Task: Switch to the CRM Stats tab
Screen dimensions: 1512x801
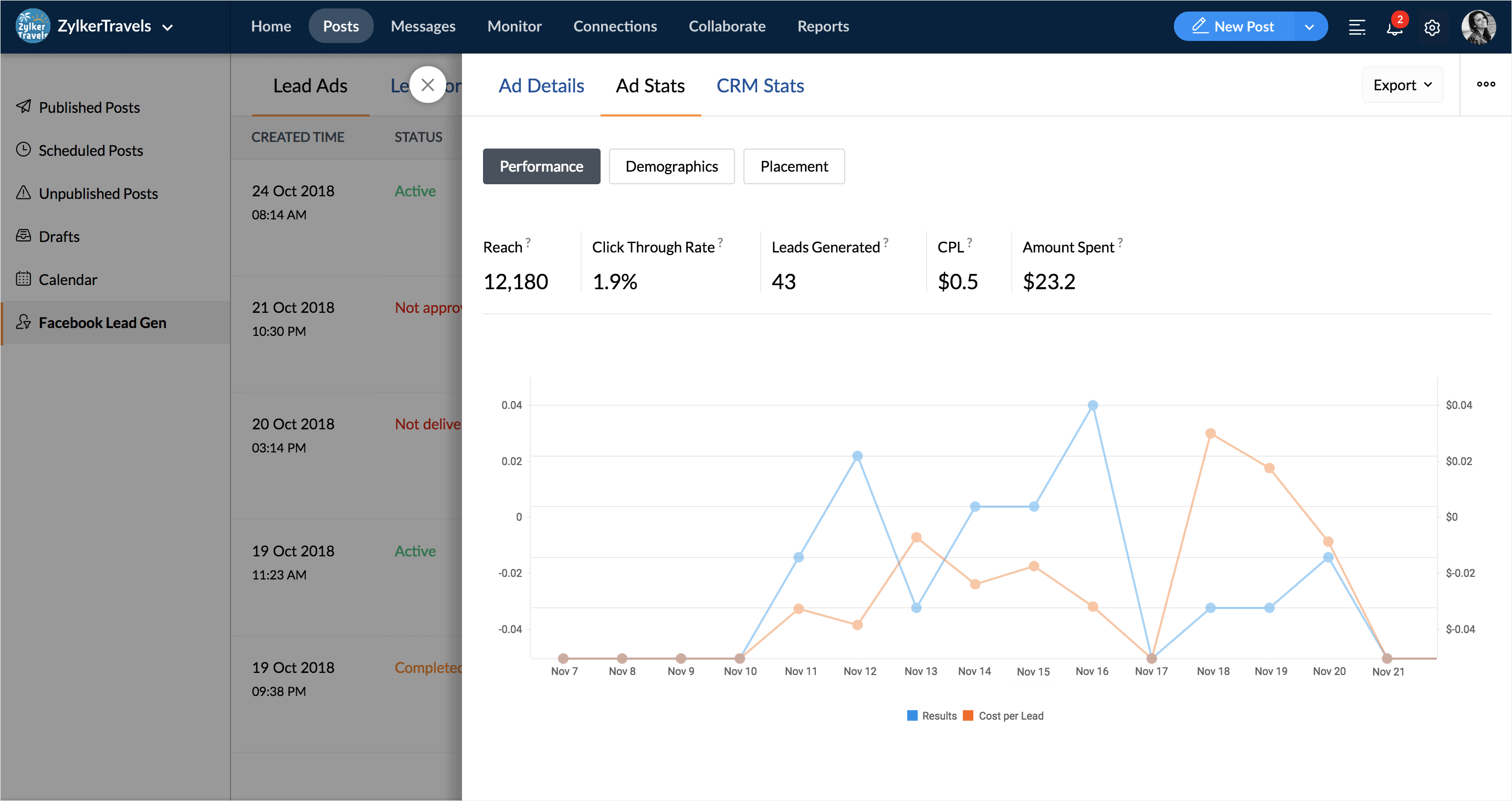Action: pyautogui.click(x=760, y=86)
